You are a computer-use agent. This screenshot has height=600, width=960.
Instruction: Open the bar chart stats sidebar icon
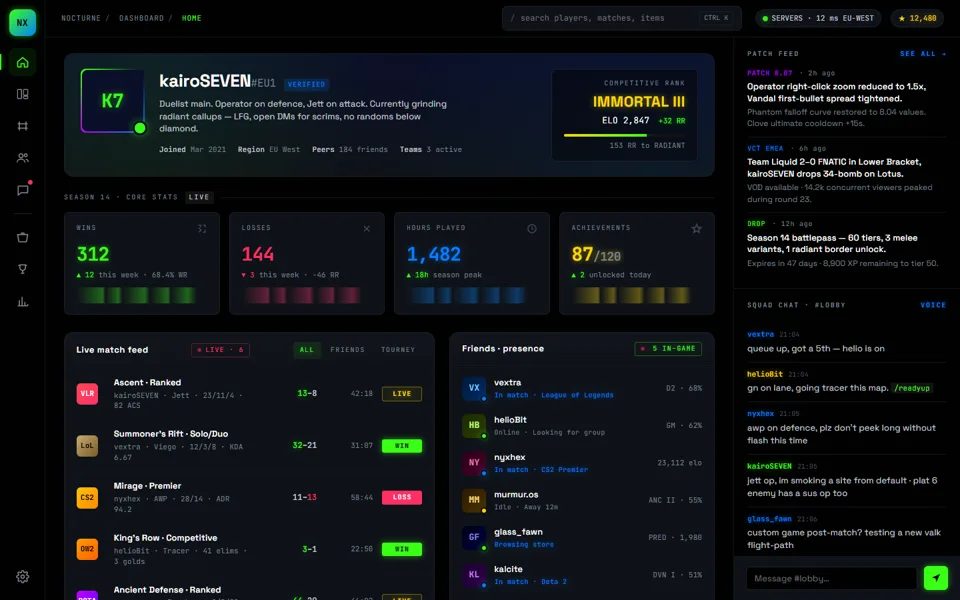[x=23, y=301]
